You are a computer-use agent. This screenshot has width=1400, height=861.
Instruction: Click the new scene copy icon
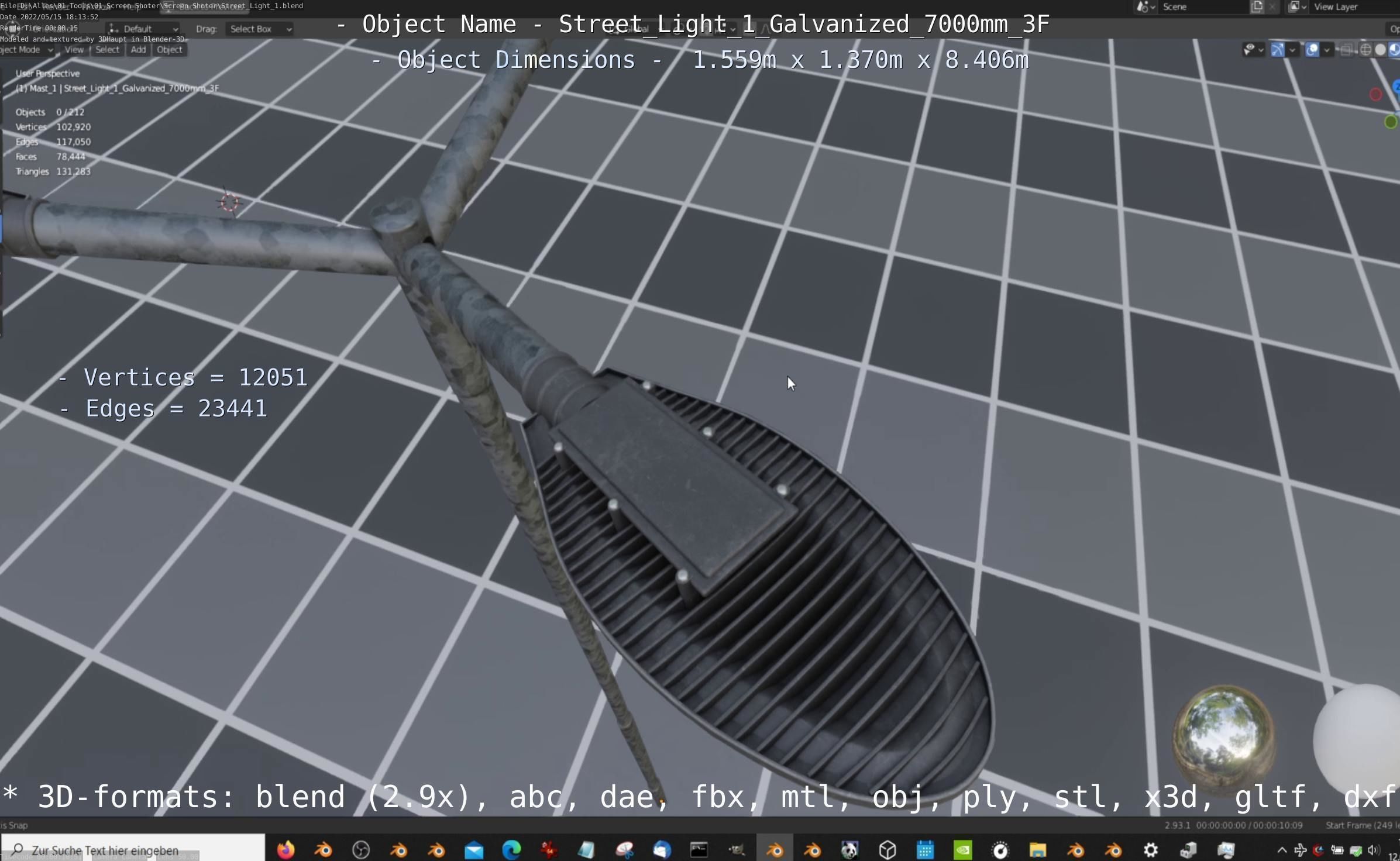click(x=1257, y=7)
